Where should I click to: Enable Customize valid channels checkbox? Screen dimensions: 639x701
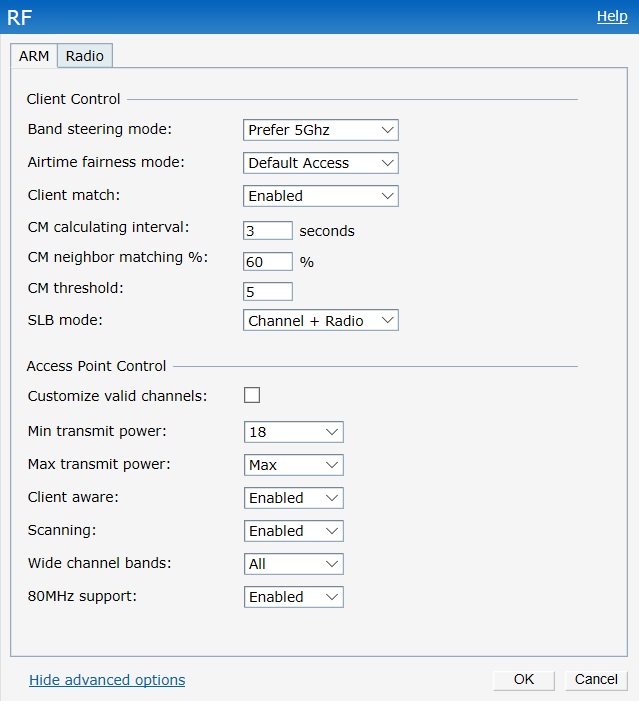coord(252,395)
